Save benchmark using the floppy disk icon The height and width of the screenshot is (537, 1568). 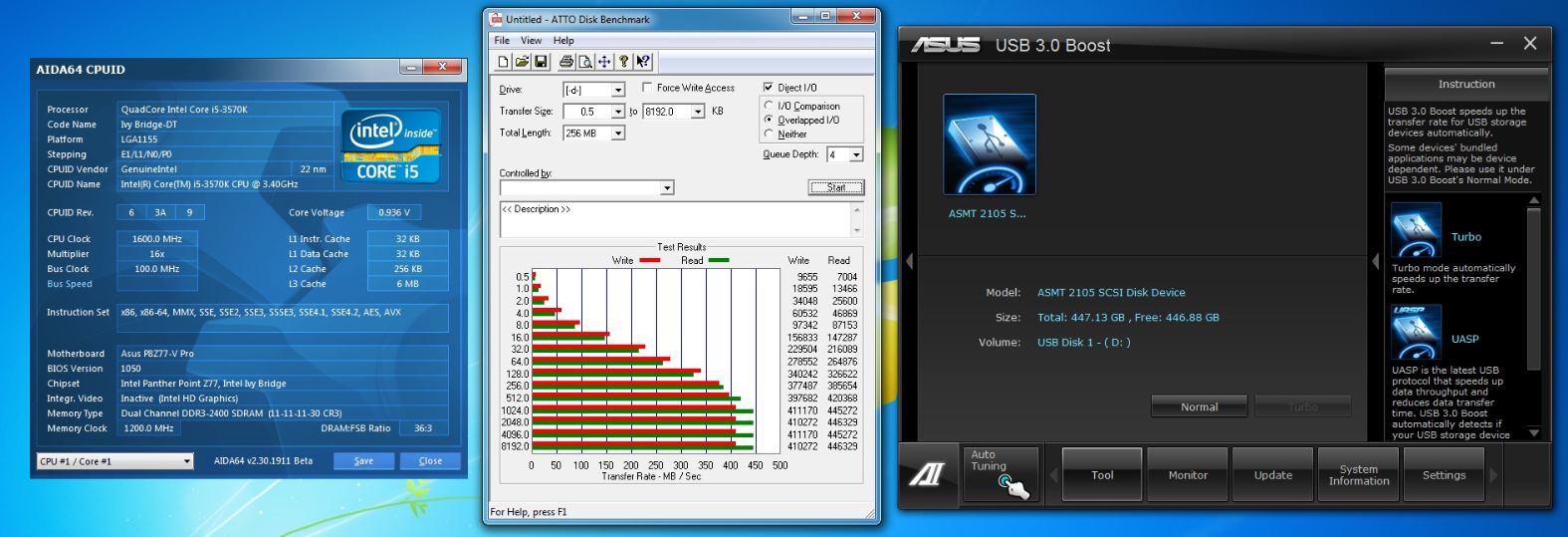[541, 62]
